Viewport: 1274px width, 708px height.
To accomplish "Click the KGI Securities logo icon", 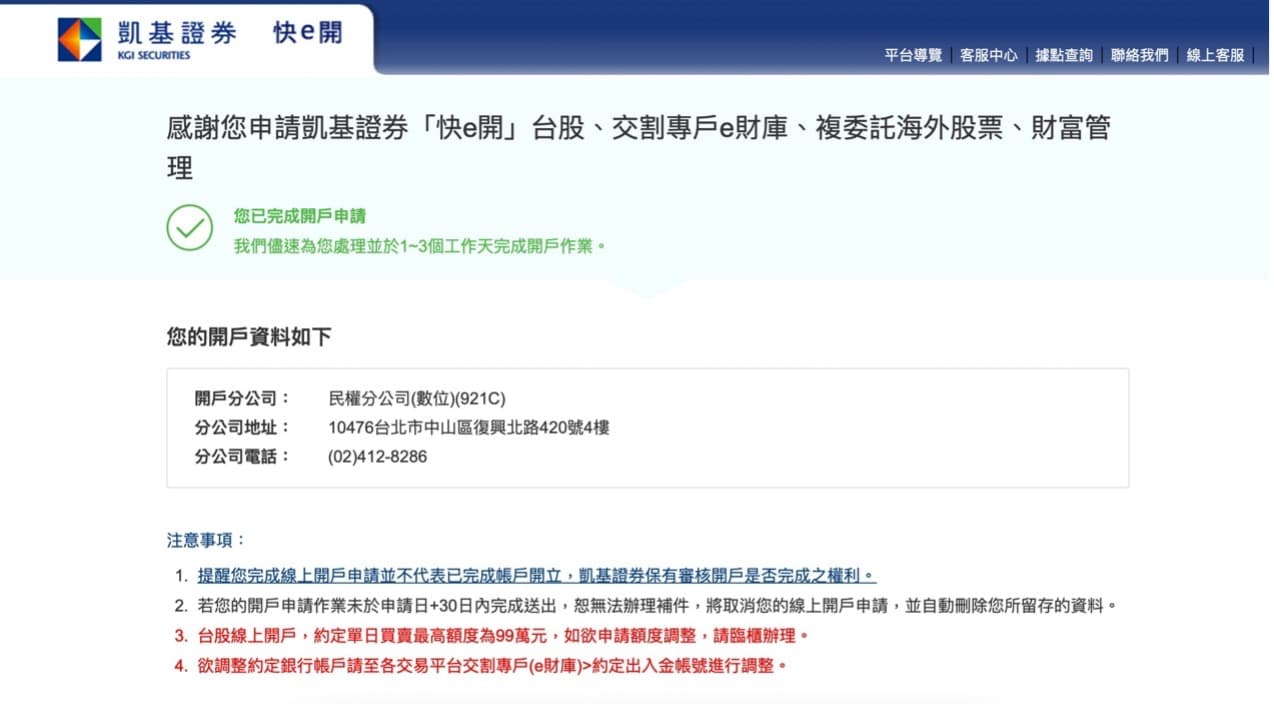I will [x=79, y=39].
